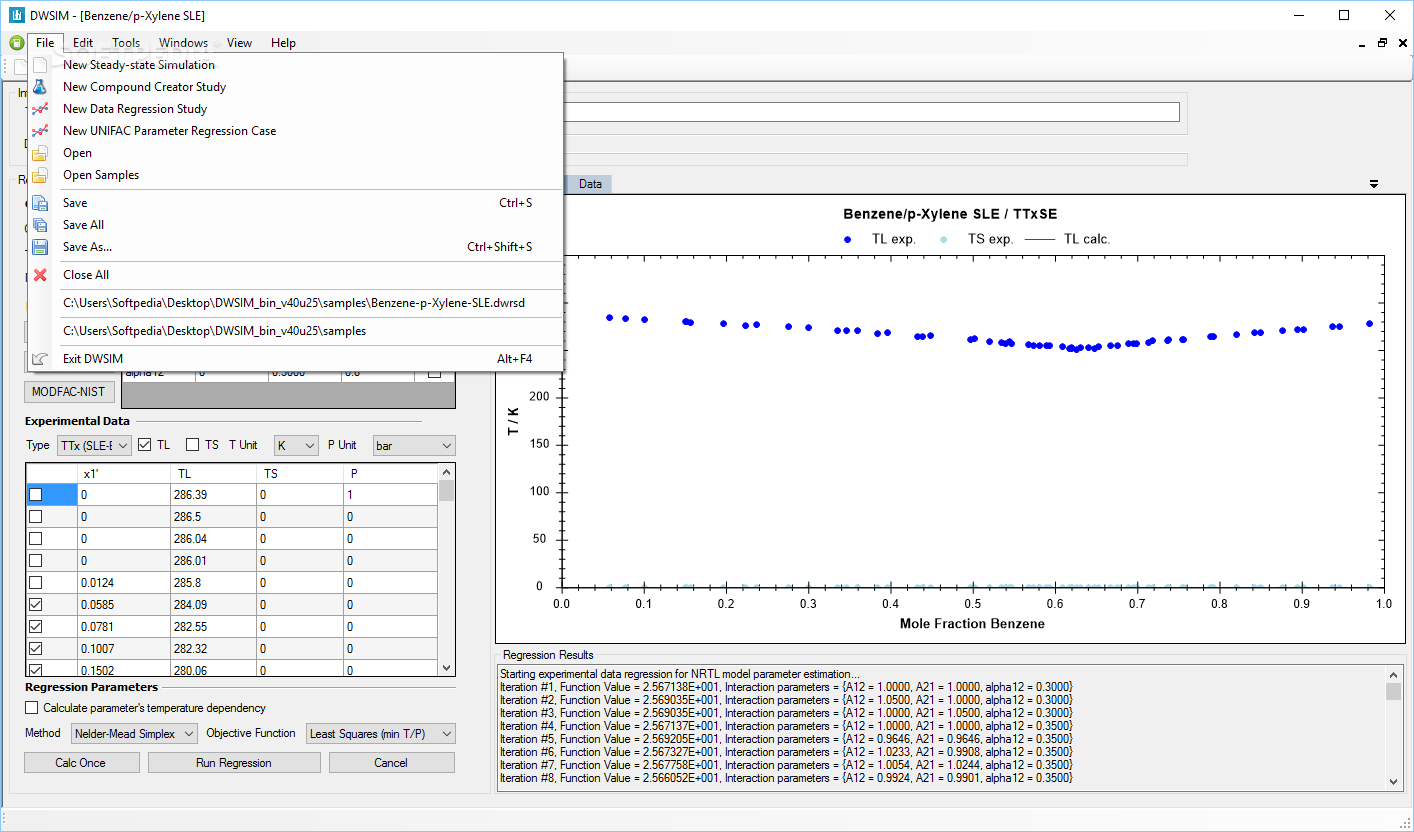The image size is (1414, 832).
Task: Click the chart icon beside New Data Regression Study
Action: click(x=40, y=109)
